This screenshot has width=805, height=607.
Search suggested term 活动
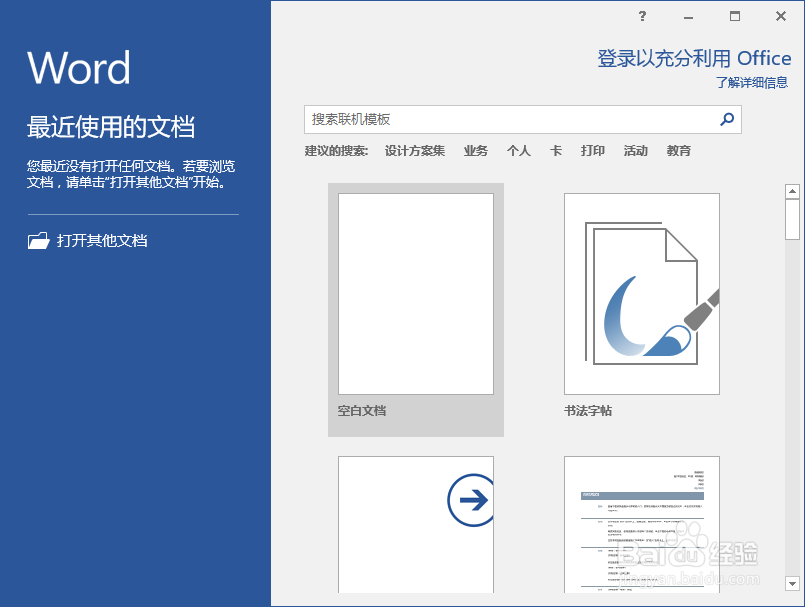pos(636,151)
